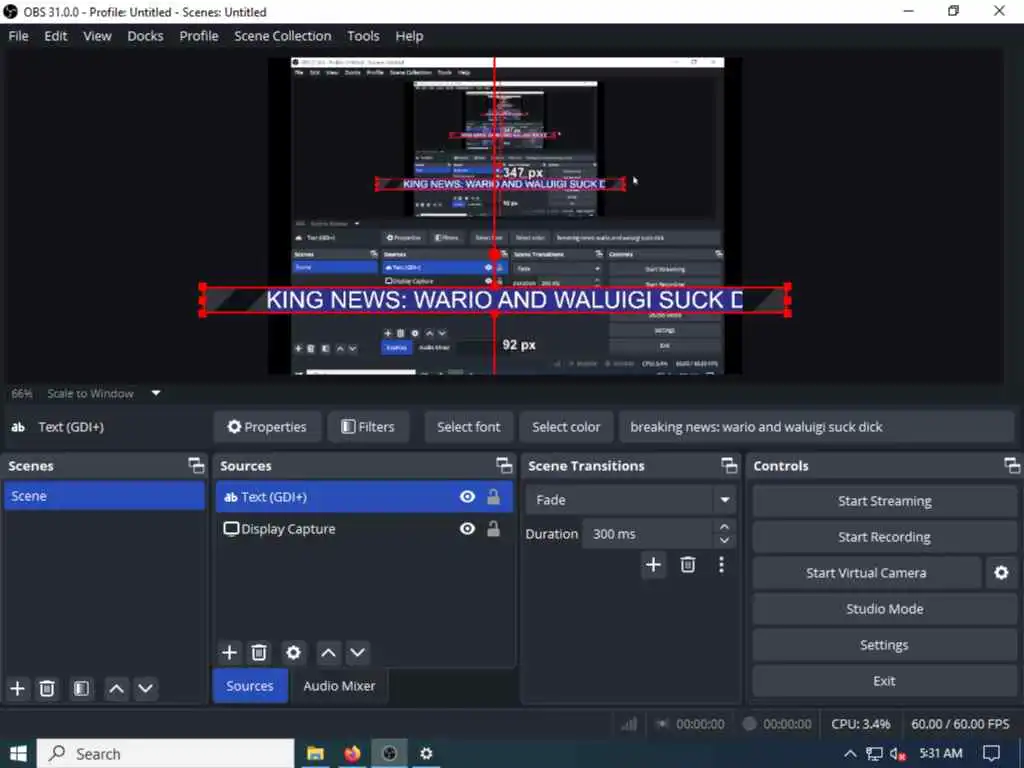1024x768 pixels.
Task: Open transition options three-dot menu
Action: pyautogui.click(x=721, y=564)
